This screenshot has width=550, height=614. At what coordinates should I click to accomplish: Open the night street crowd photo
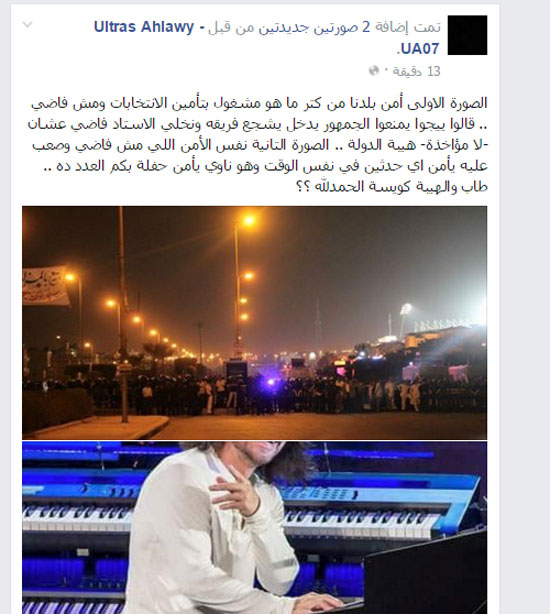point(254,323)
